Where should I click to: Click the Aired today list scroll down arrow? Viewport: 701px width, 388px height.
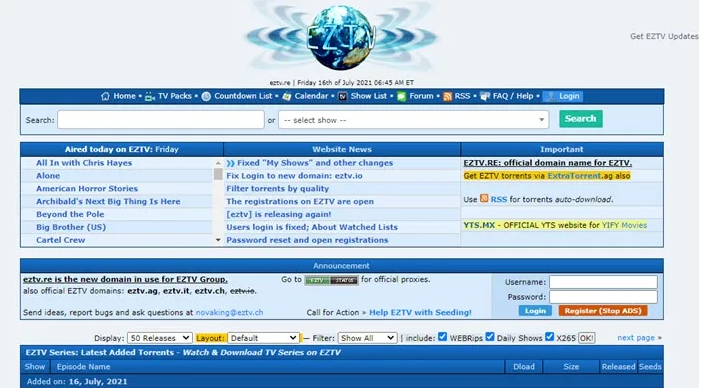[218, 240]
